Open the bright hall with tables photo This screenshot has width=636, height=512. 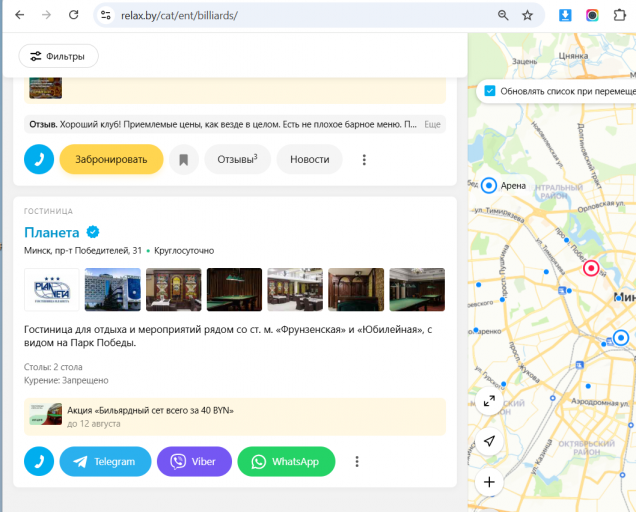pyautogui.click(x=295, y=290)
